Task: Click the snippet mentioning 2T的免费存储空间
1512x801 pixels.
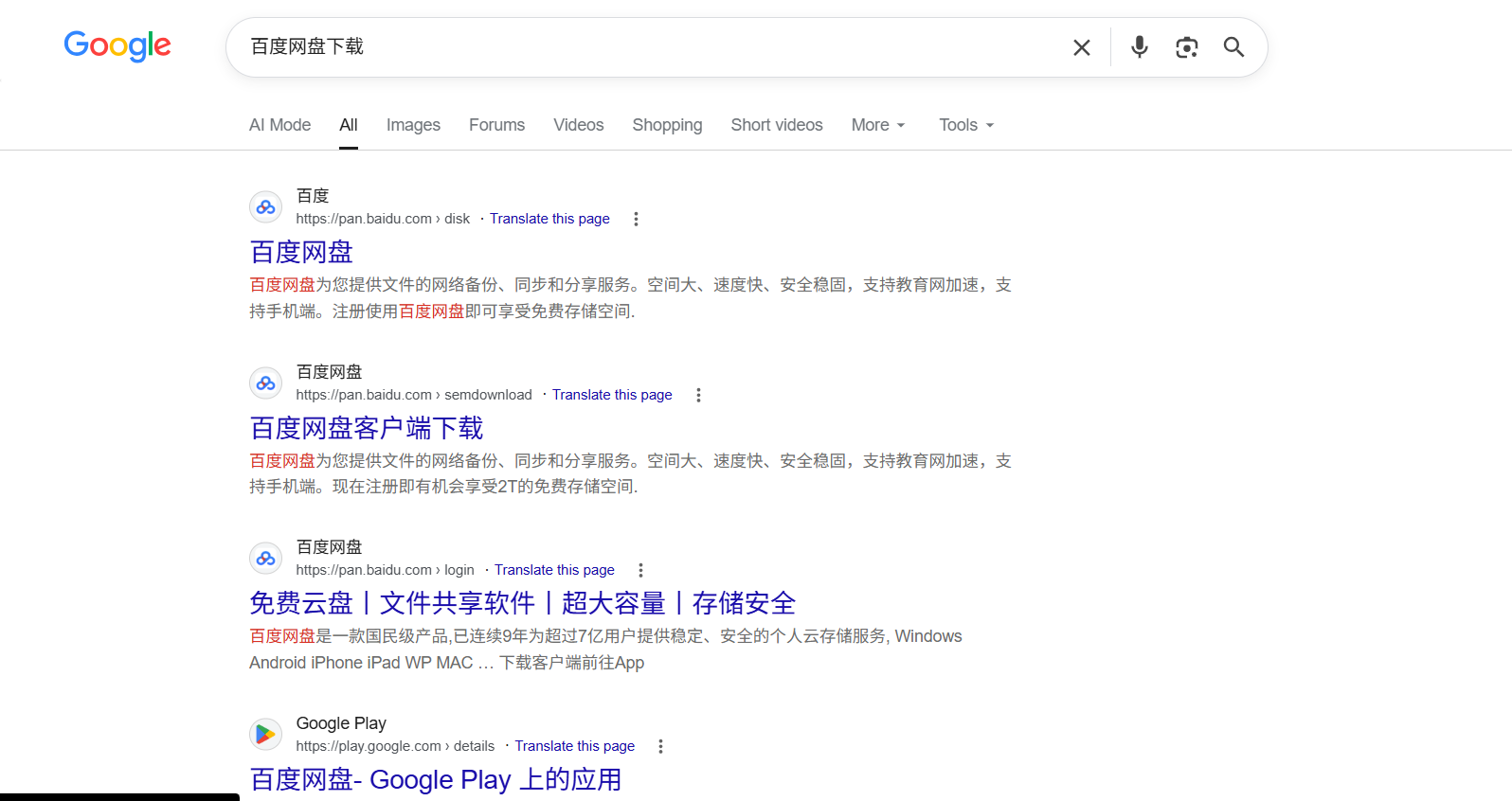Action: tap(631, 473)
